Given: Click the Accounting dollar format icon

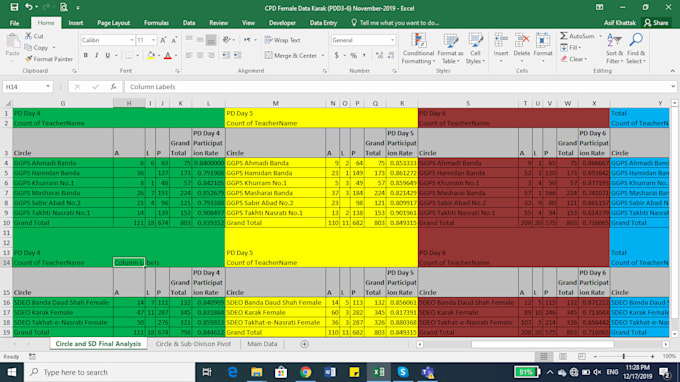Looking at the screenshot, I should point(337,56).
